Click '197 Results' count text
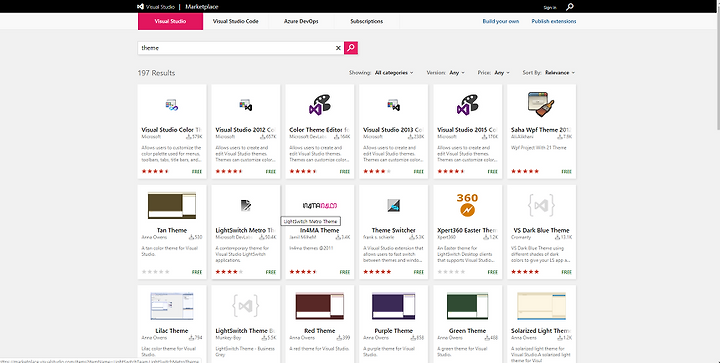 (156, 73)
